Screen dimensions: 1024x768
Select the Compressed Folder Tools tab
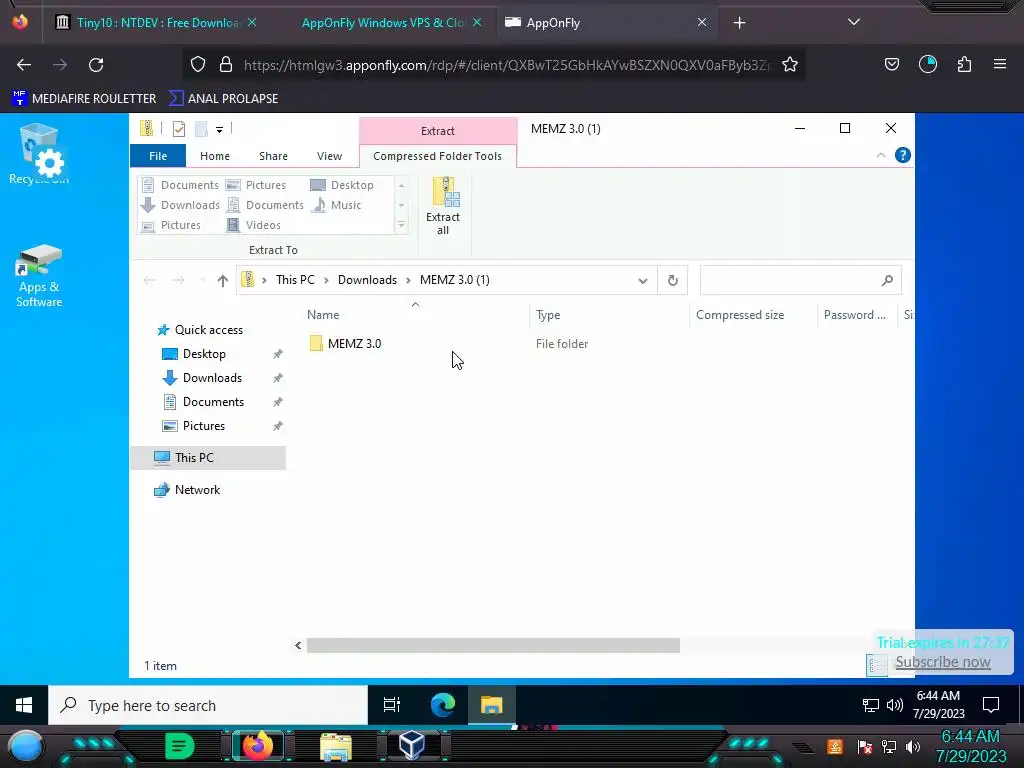click(x=438, y=156)
